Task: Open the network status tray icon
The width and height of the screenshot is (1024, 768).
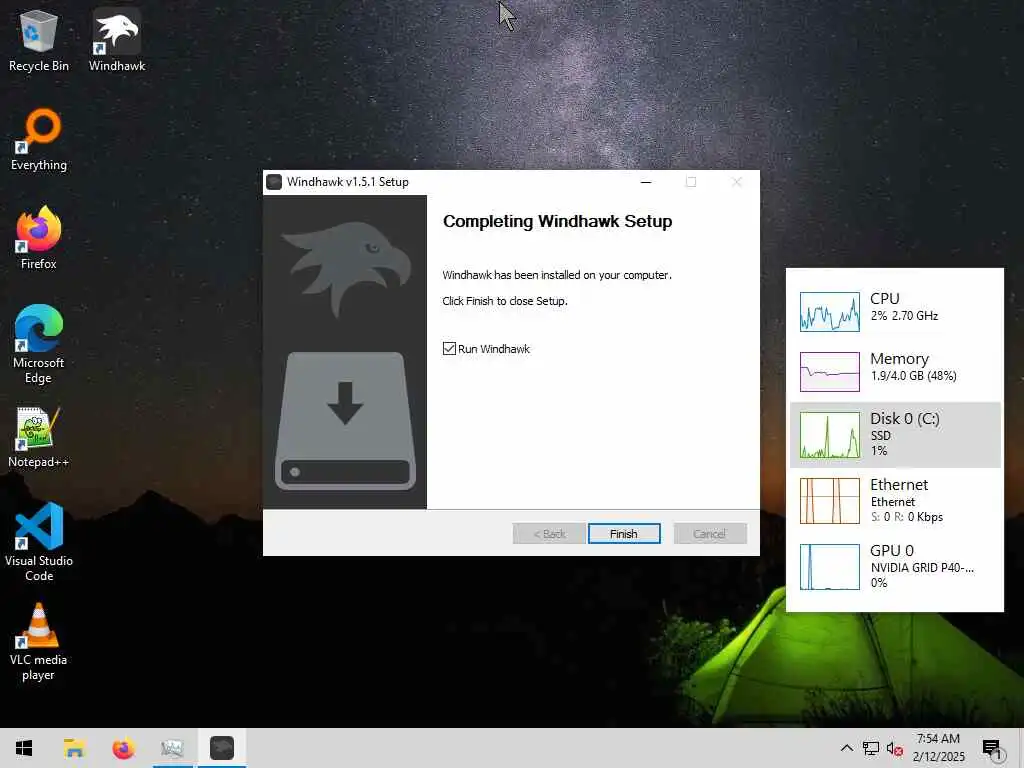Action: point(871,748)
